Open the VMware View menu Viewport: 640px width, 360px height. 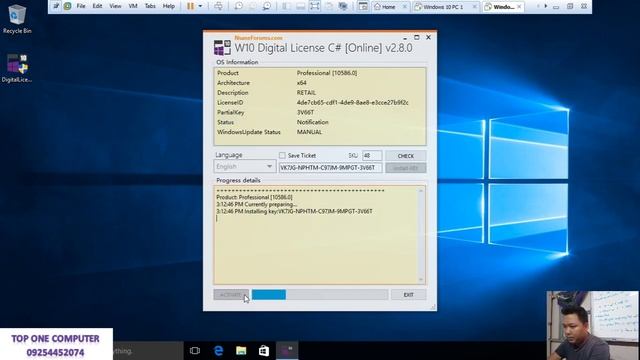click(x=115, y=6)
